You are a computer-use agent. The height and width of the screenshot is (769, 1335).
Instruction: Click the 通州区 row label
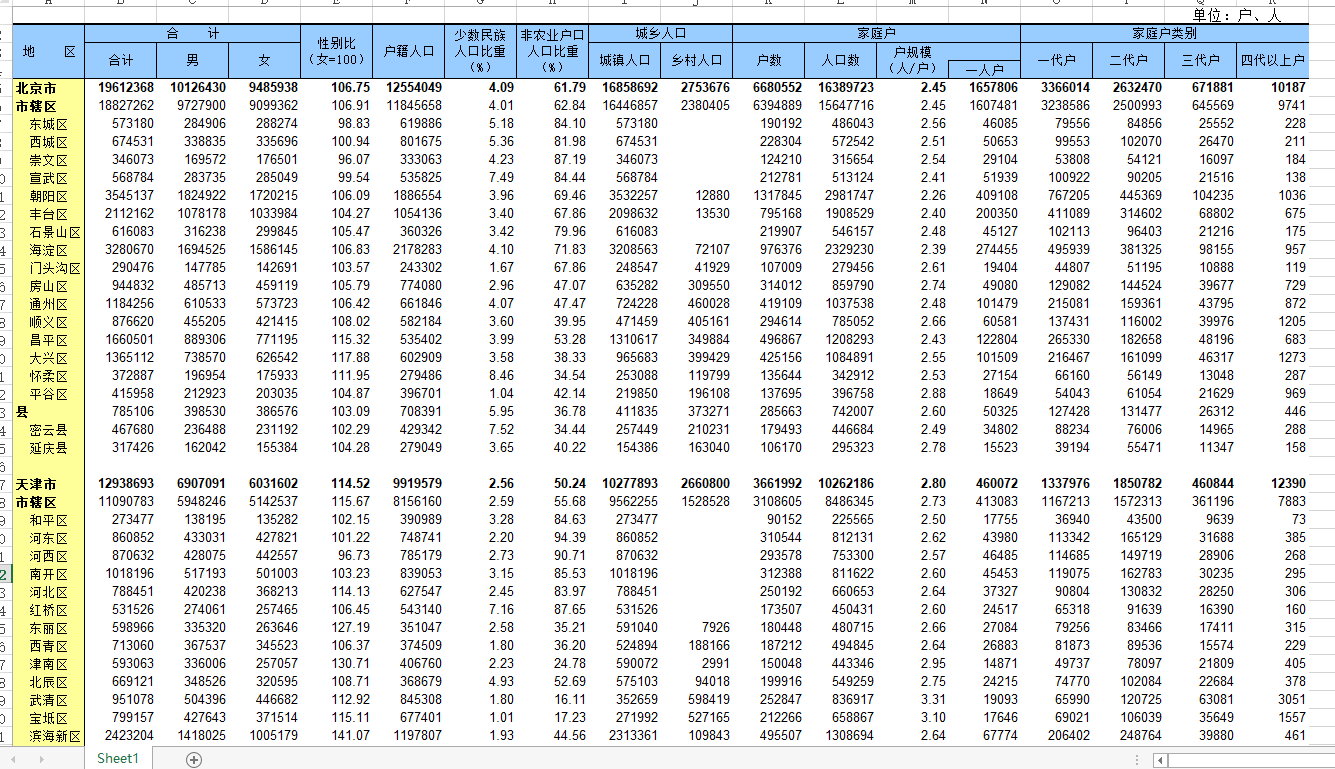48,304
